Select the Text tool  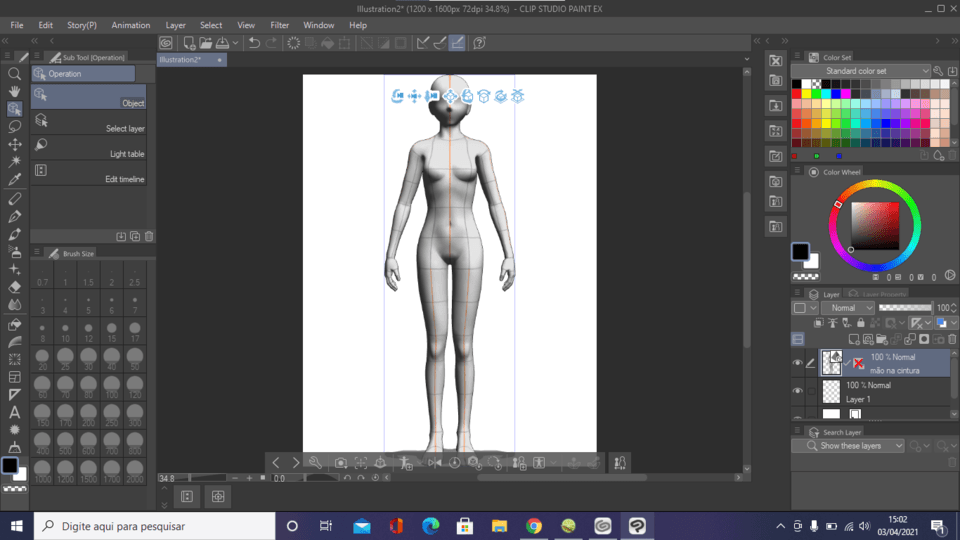14,413
